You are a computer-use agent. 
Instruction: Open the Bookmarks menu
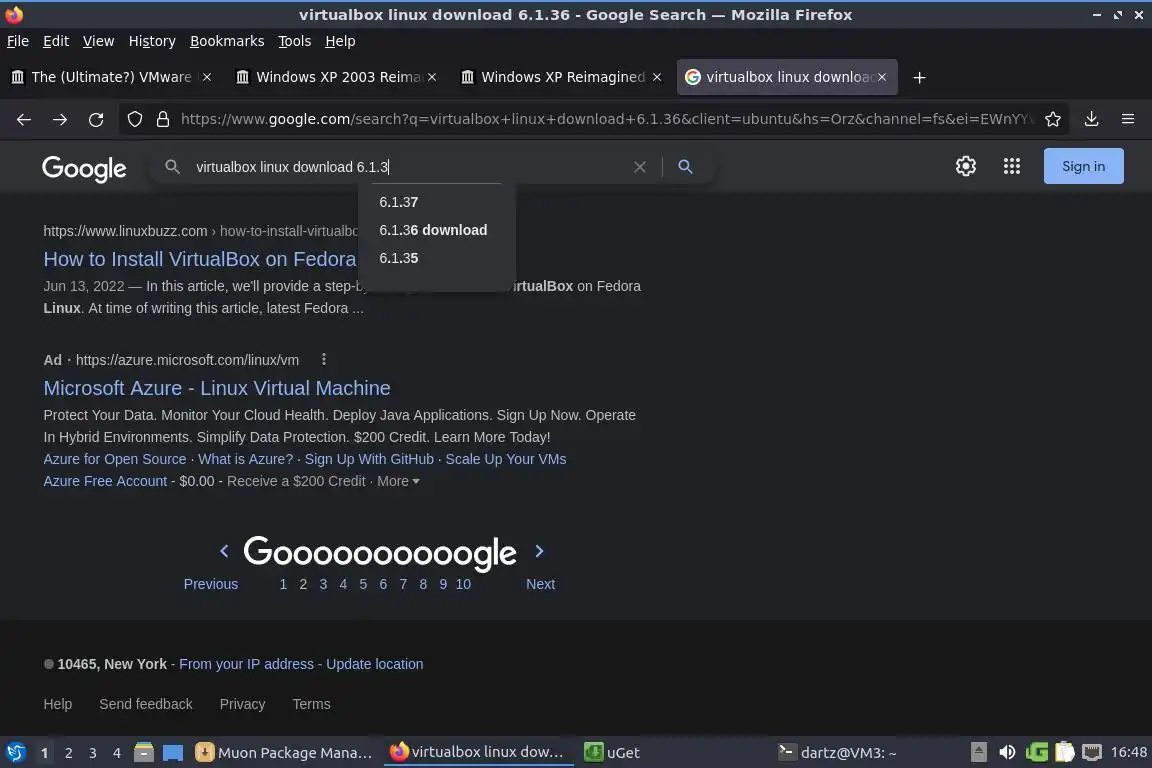(227, 41)
